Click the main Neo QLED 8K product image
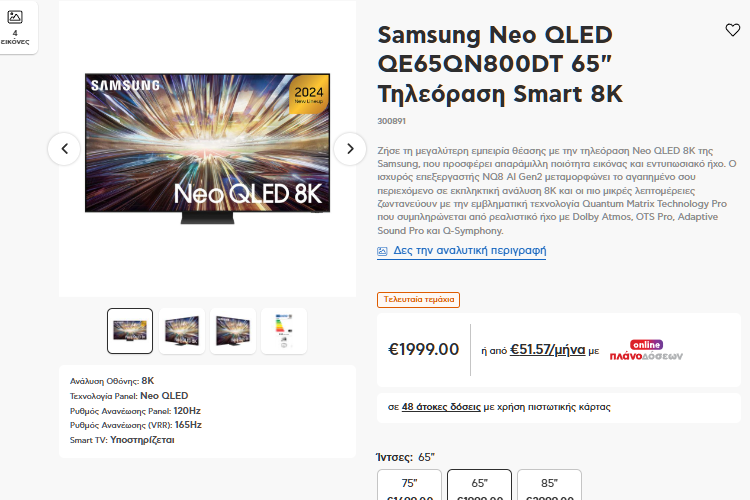The height and width of the screenshot is (500, 750). (x=207, y=147)
